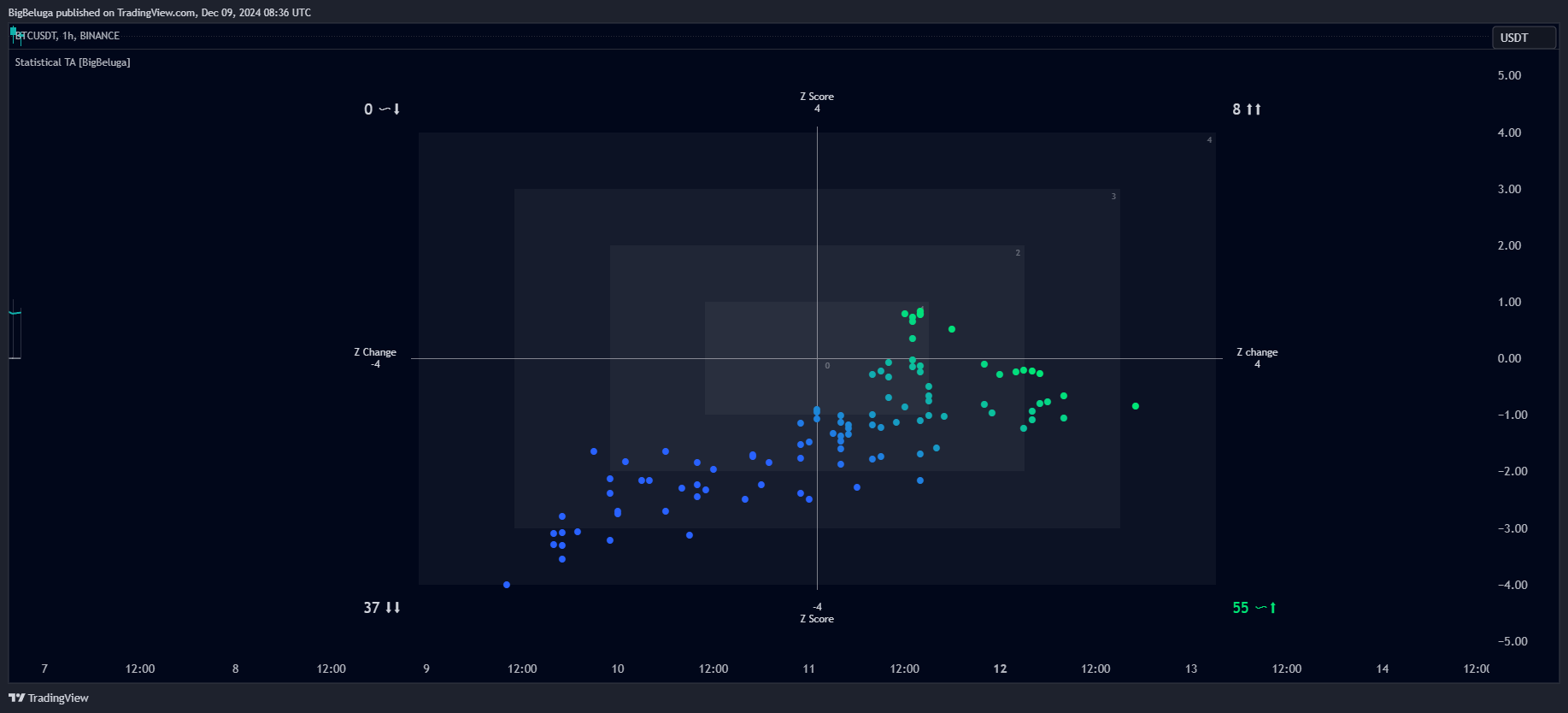Click date 8 on the time axis

[x=236, y=669]
